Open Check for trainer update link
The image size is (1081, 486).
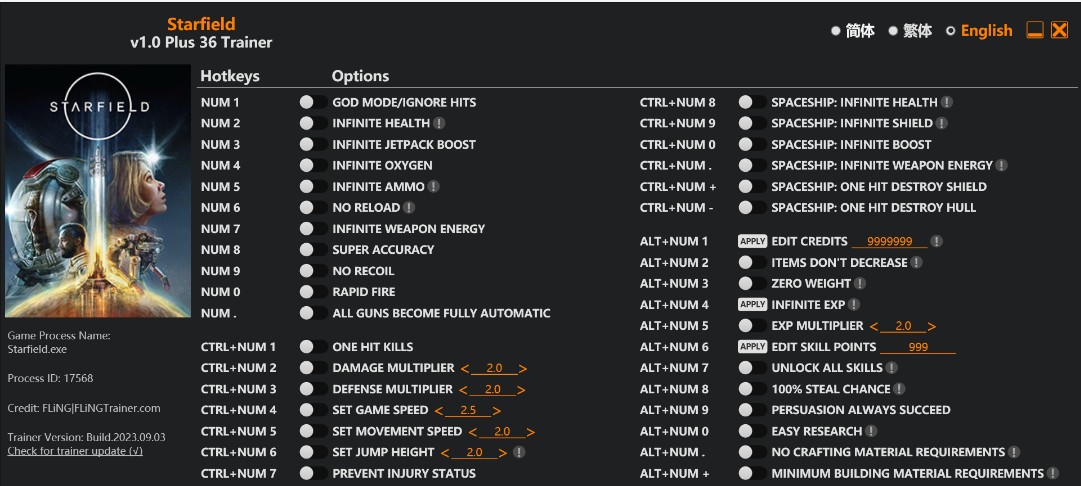[x=75, y=451]
